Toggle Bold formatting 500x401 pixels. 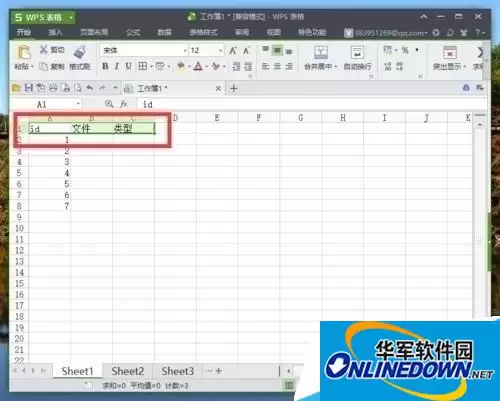[105, 66]
